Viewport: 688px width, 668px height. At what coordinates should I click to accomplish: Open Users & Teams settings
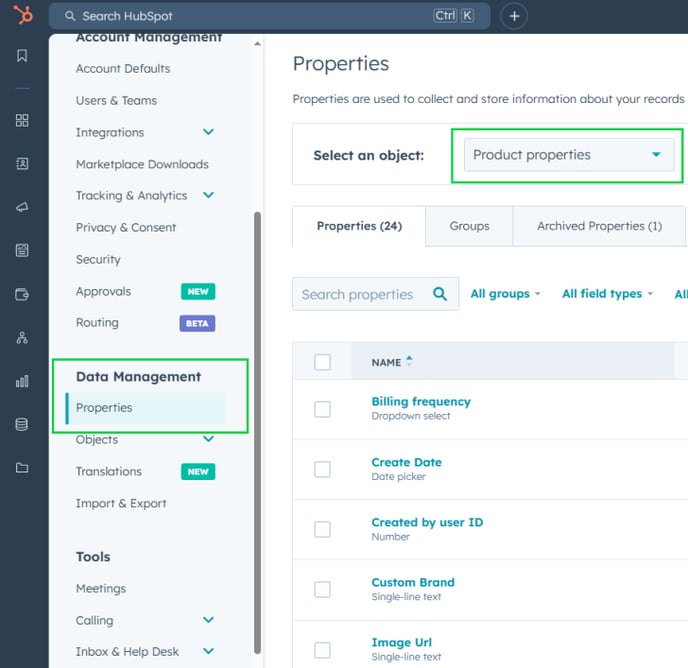tap(116, 101)
